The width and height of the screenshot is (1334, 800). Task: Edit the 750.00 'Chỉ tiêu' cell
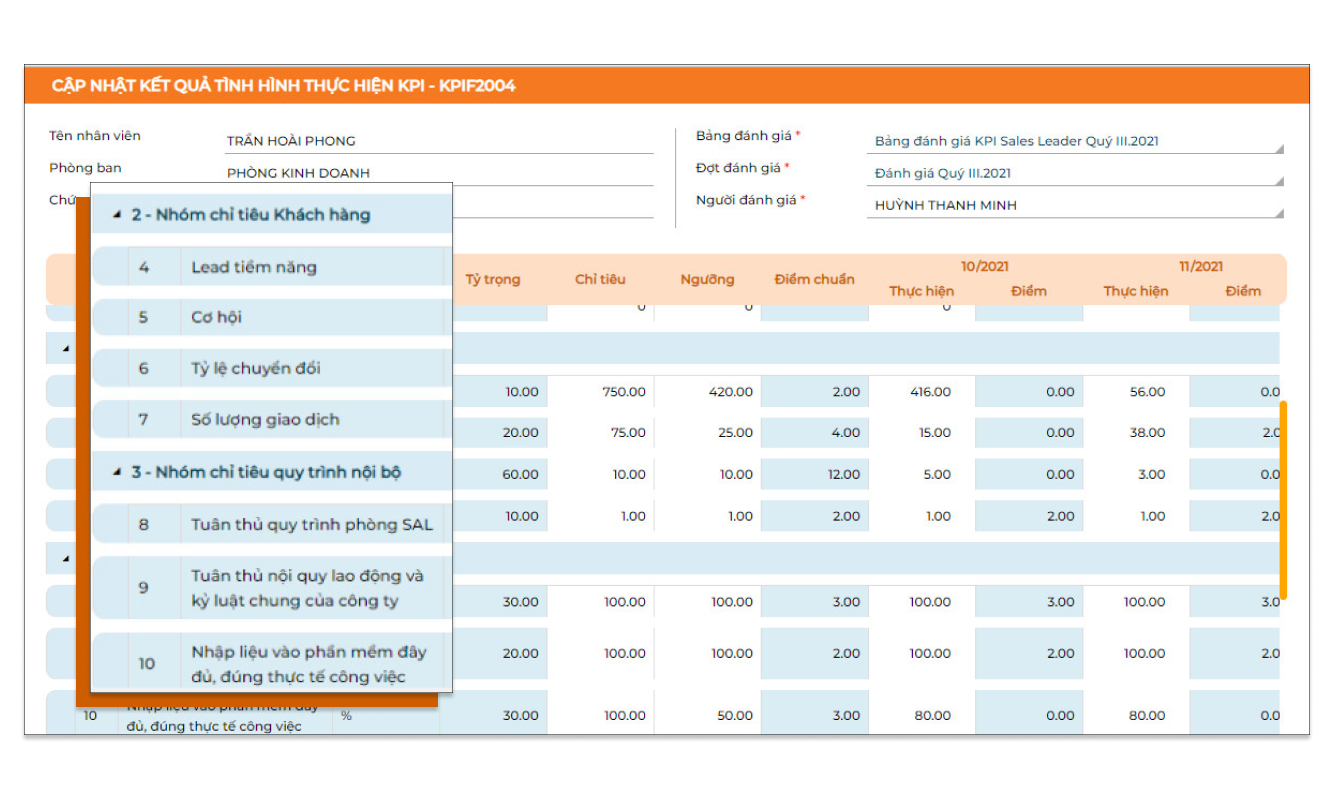point(601,392)
